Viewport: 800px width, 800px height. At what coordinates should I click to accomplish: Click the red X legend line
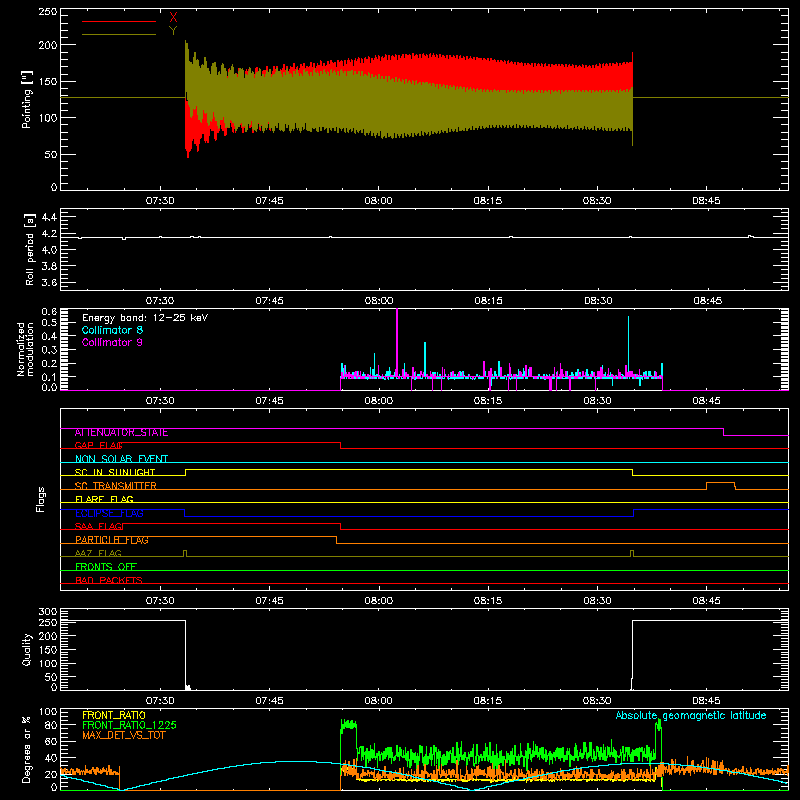119,21
